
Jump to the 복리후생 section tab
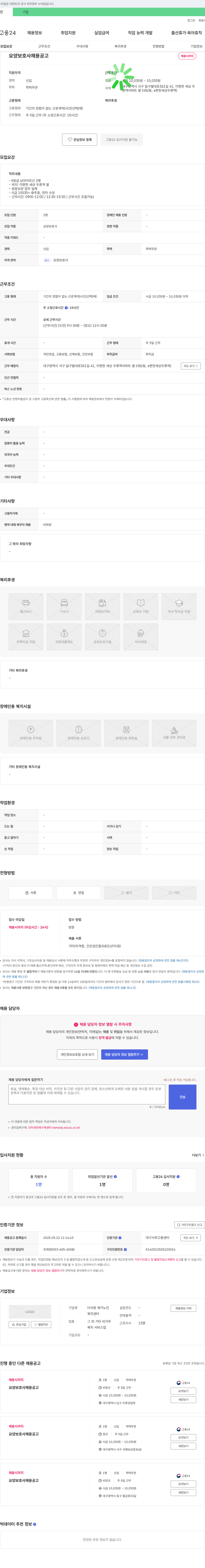pyautogui.click(x=120, y=46)
